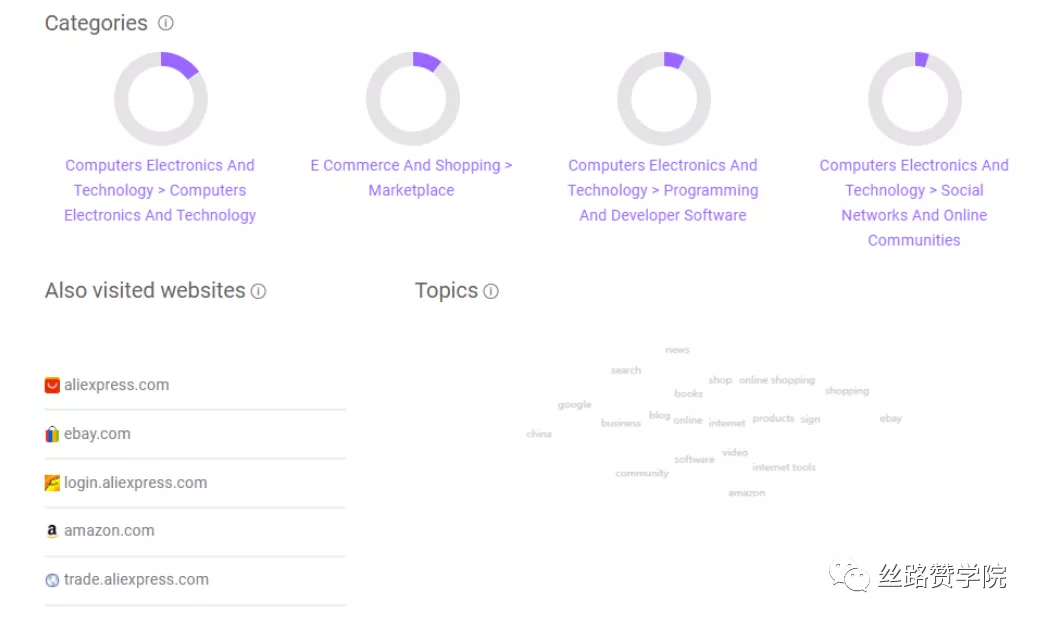
Task: Visit the login.aliexpress.com link
Action: [135, 483]
